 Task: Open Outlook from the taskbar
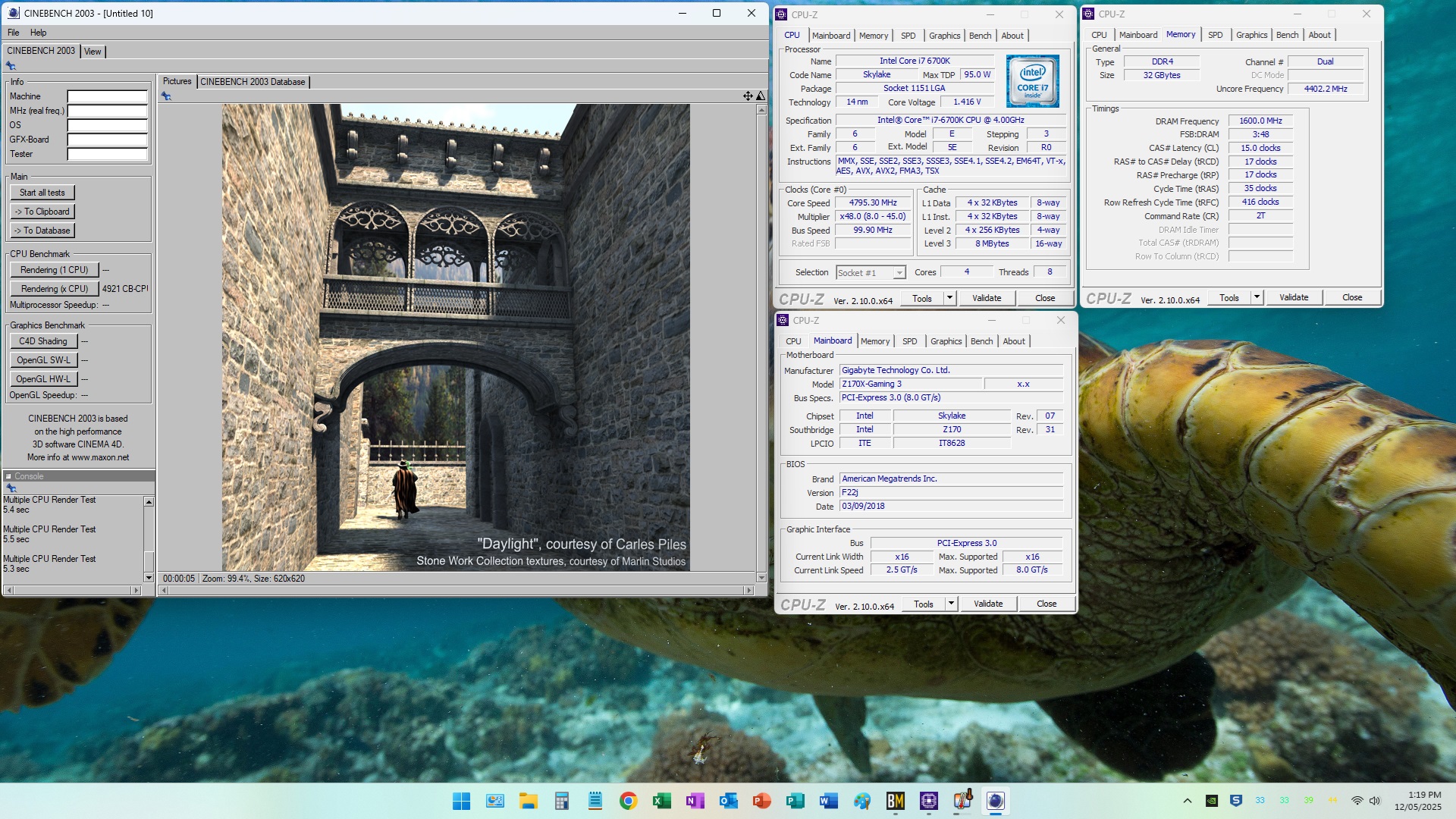[728, 801]
